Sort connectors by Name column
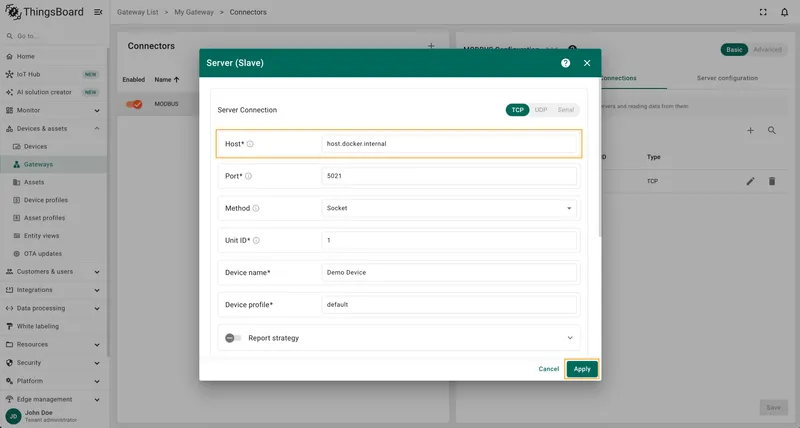 coord(167,80)
